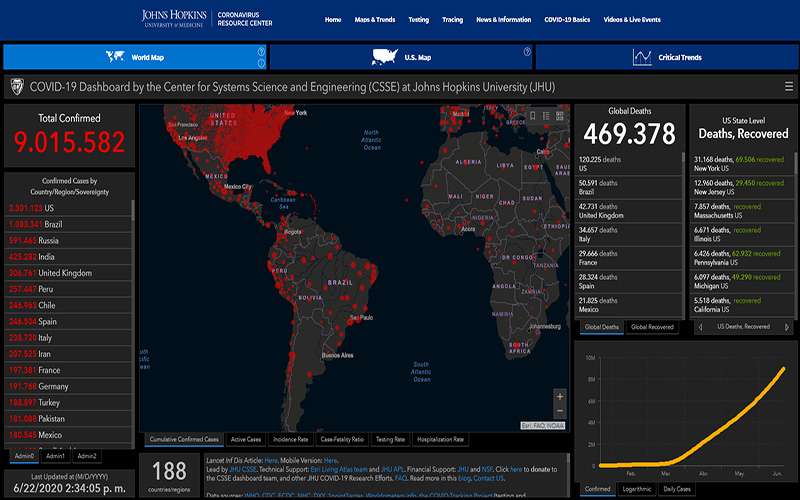Click the JHU shield icon in dashboard title
The image size is (800, 500).
pyautogui.click(x=17, y=87)
